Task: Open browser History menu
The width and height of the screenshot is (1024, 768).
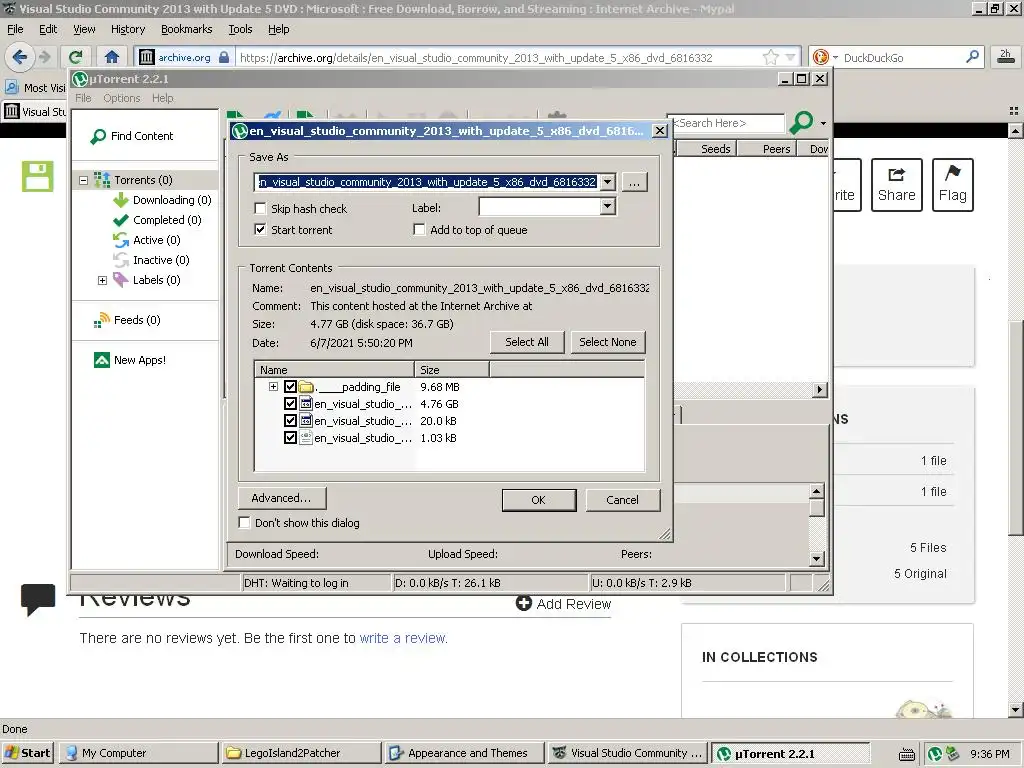Action: (x=128, y=29)
